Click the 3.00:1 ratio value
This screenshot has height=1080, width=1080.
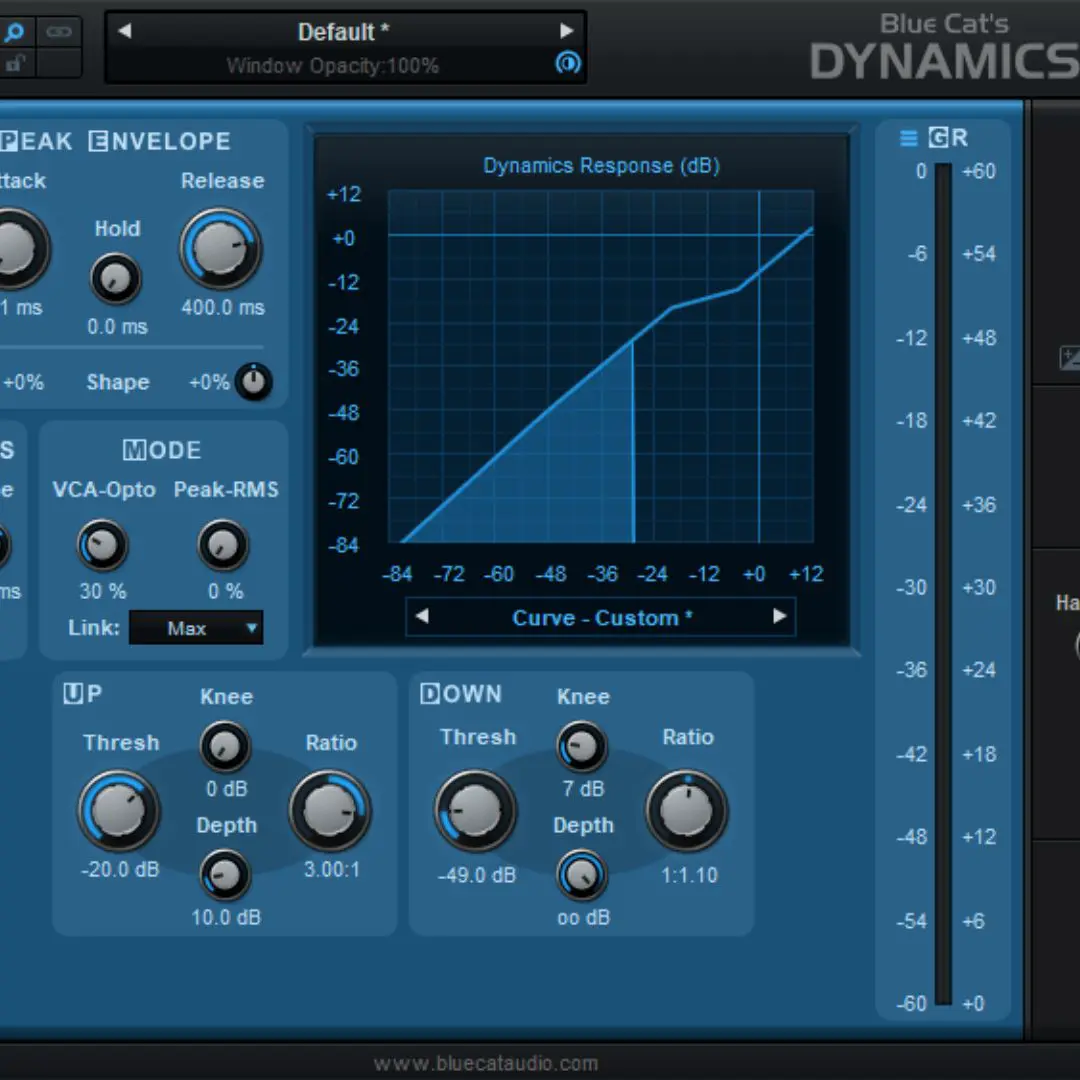(x=331, y=869)
